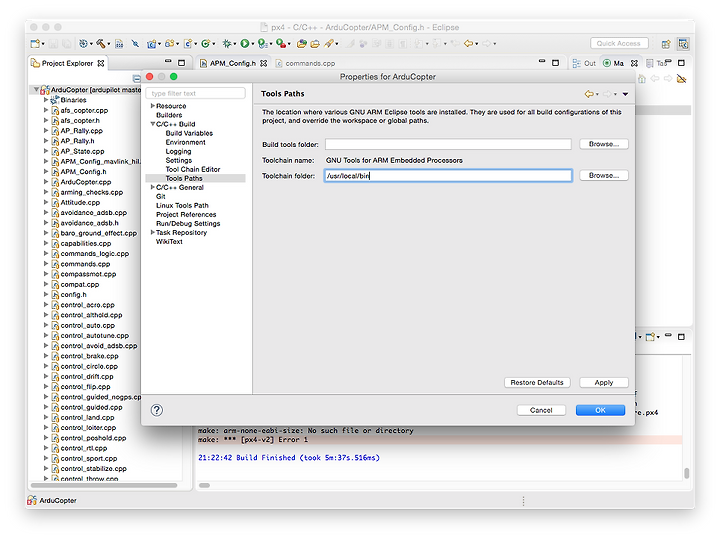Select the C/C++ perspective icon
Image resolution: width=720 pixels, height=539 pixels.
pos(683,44)
